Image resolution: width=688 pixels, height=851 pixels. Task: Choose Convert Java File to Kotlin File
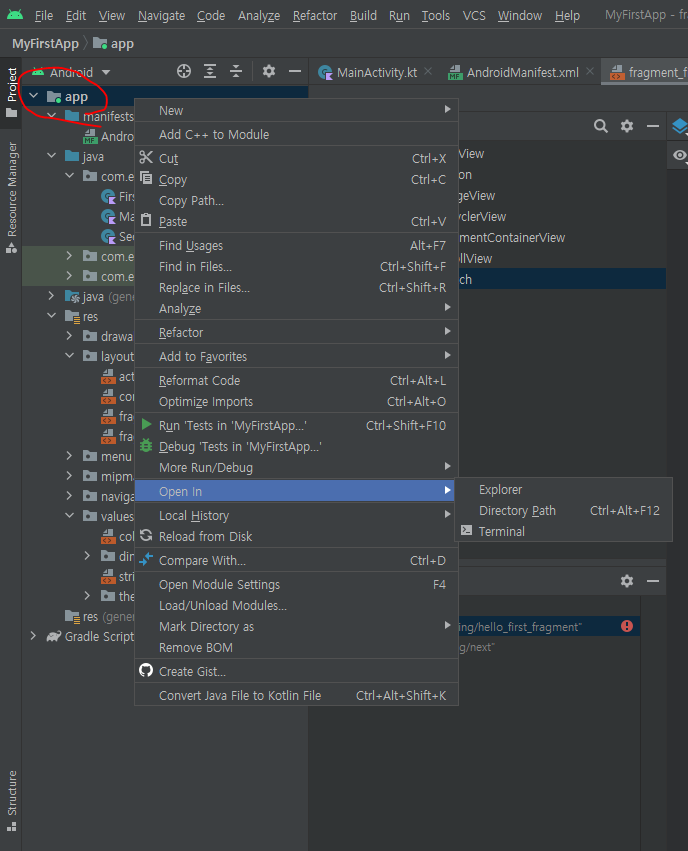point(296,695)
